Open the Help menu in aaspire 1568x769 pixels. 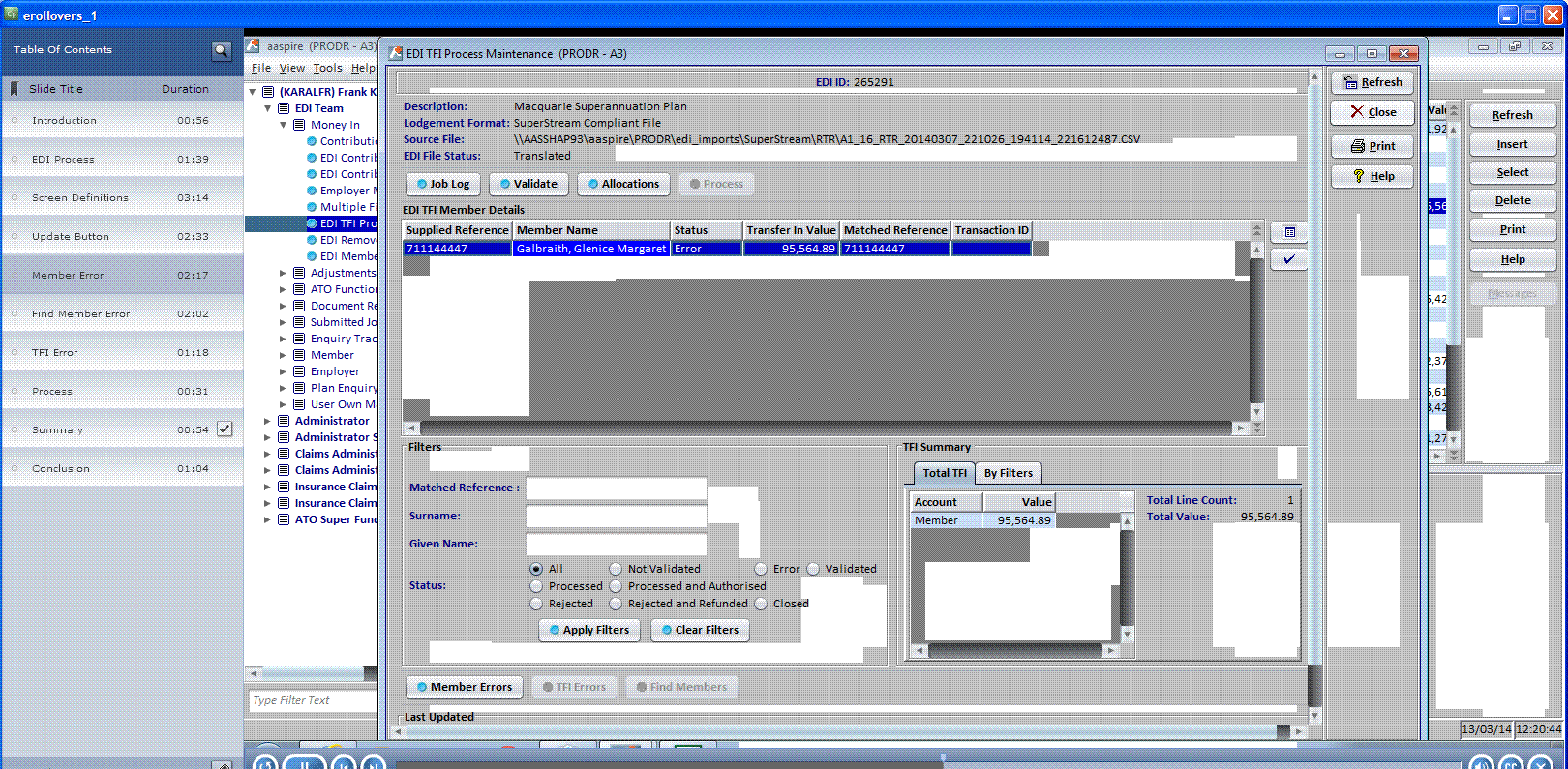[x=363, y=69]
